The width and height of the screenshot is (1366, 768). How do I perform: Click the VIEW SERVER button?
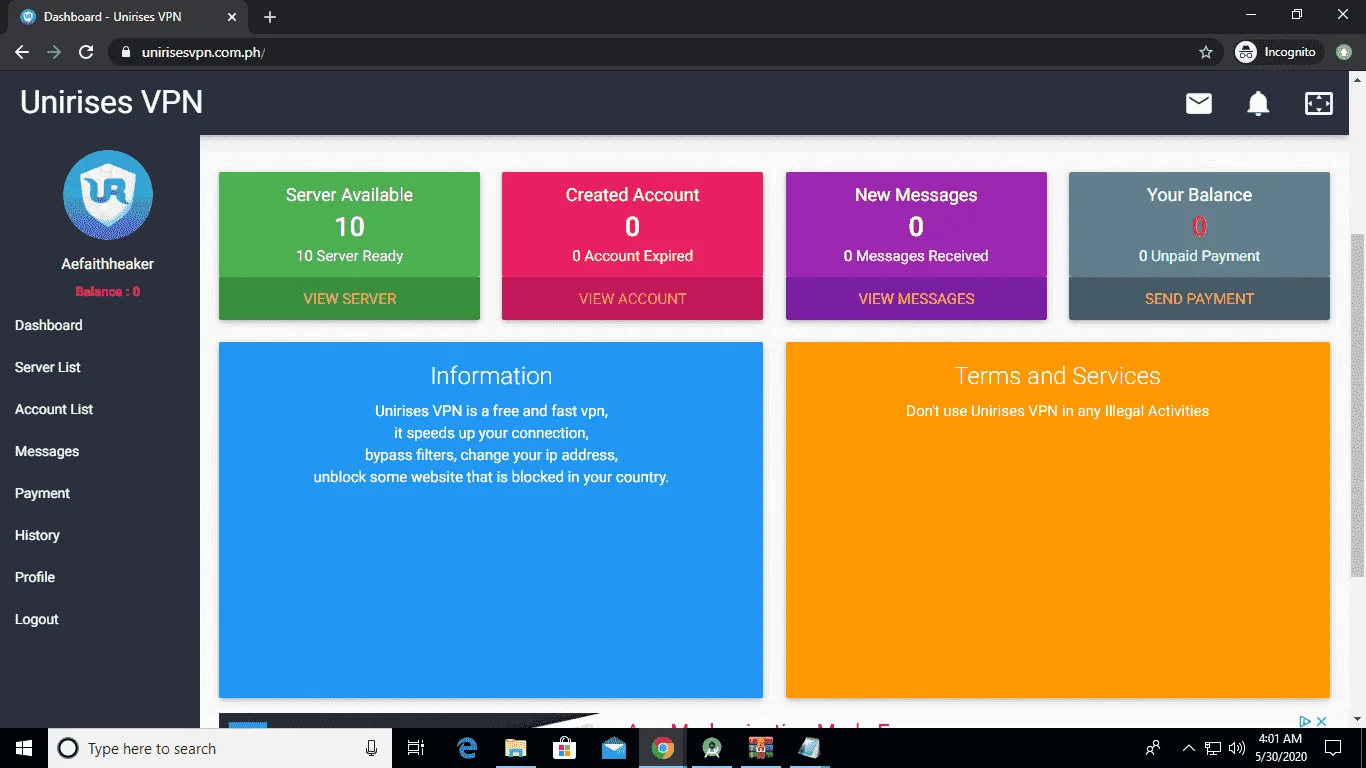349,298
